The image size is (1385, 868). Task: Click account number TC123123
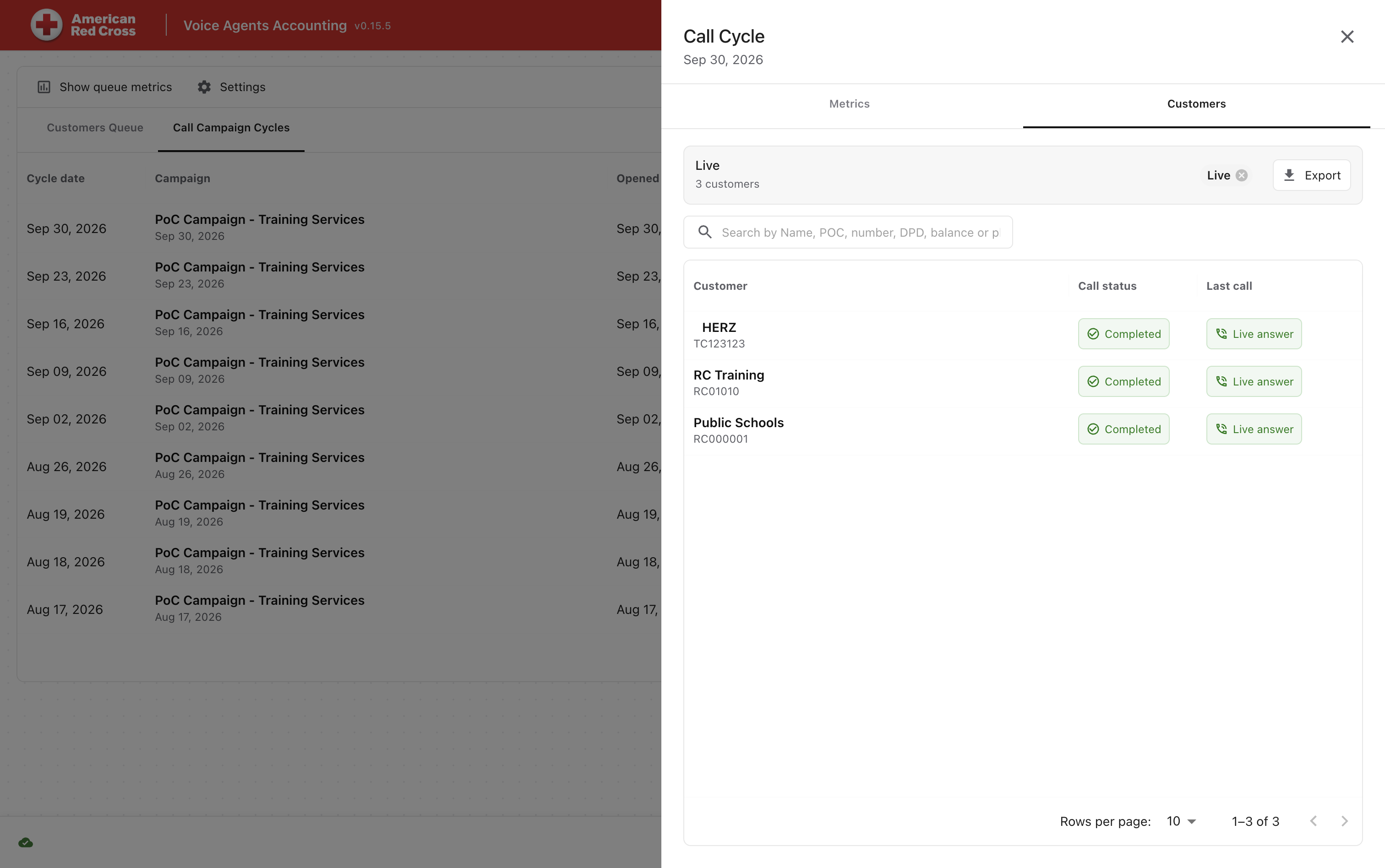719,344
